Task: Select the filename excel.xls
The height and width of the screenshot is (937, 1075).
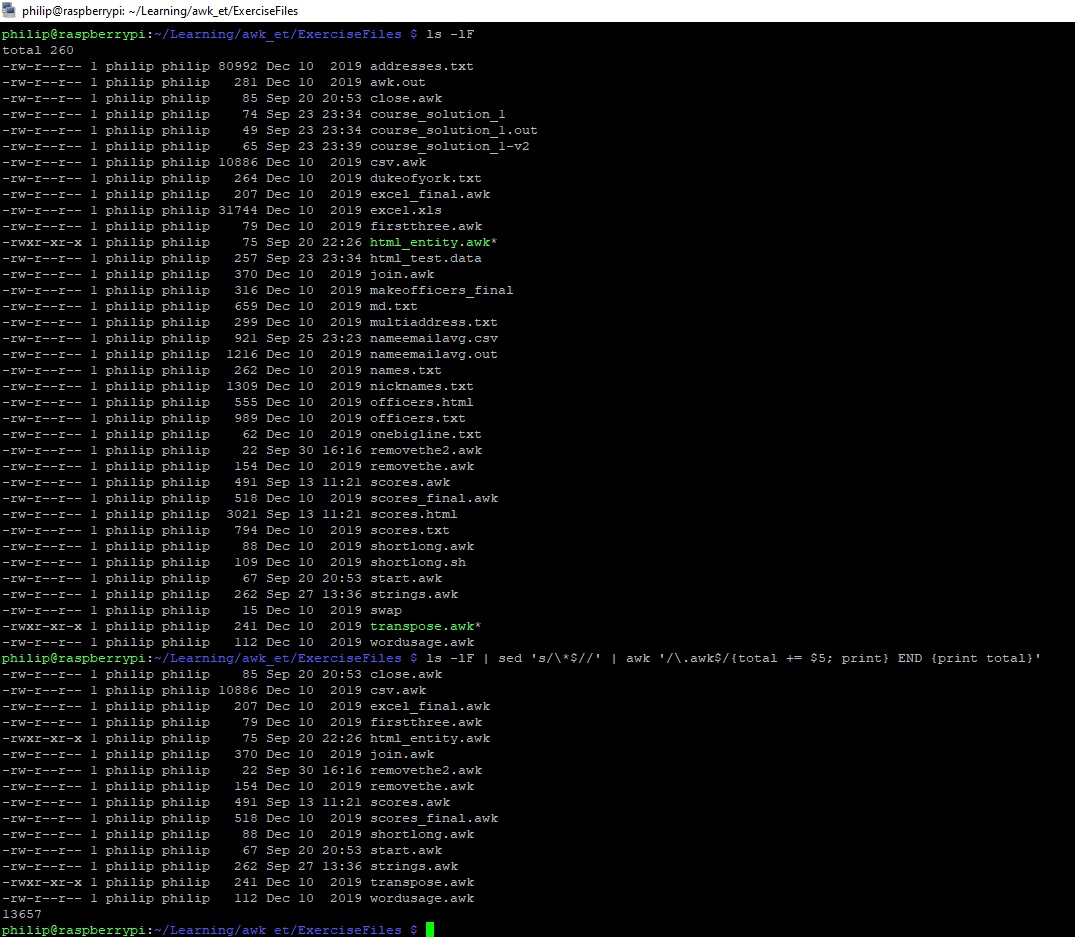Action: pos(406,210)
